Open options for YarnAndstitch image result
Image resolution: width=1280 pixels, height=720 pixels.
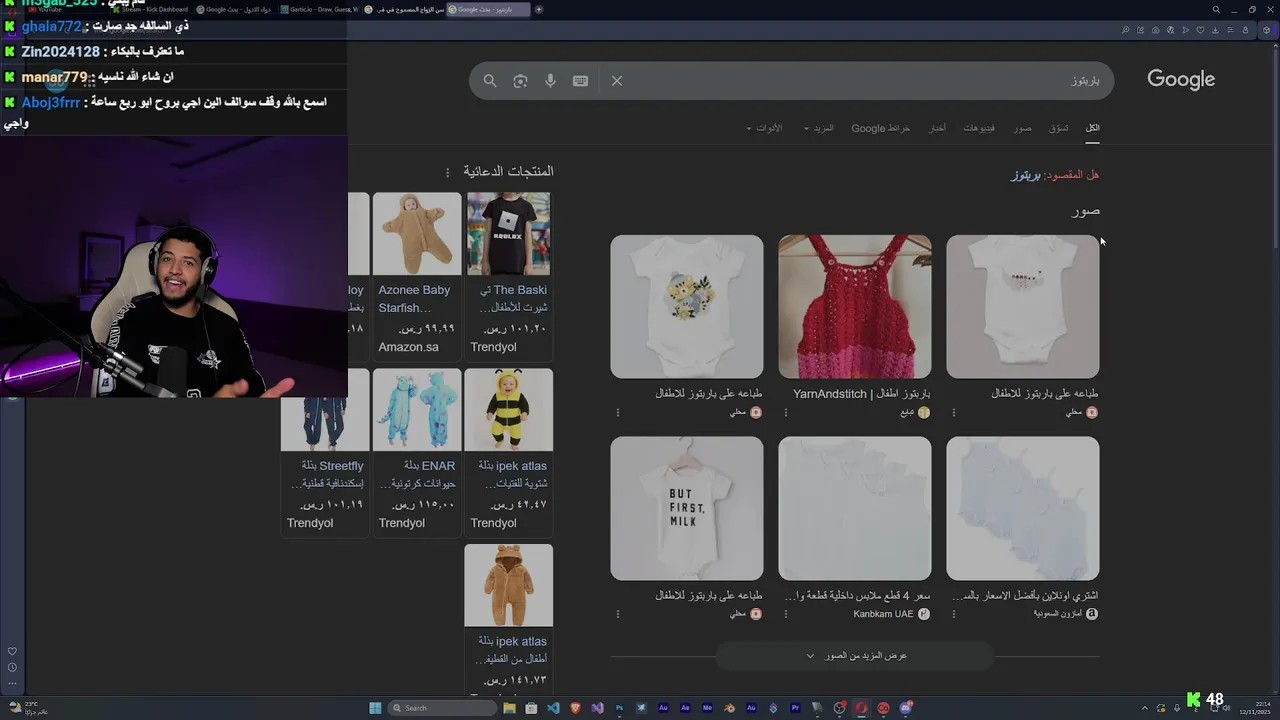tap(785, 412)
